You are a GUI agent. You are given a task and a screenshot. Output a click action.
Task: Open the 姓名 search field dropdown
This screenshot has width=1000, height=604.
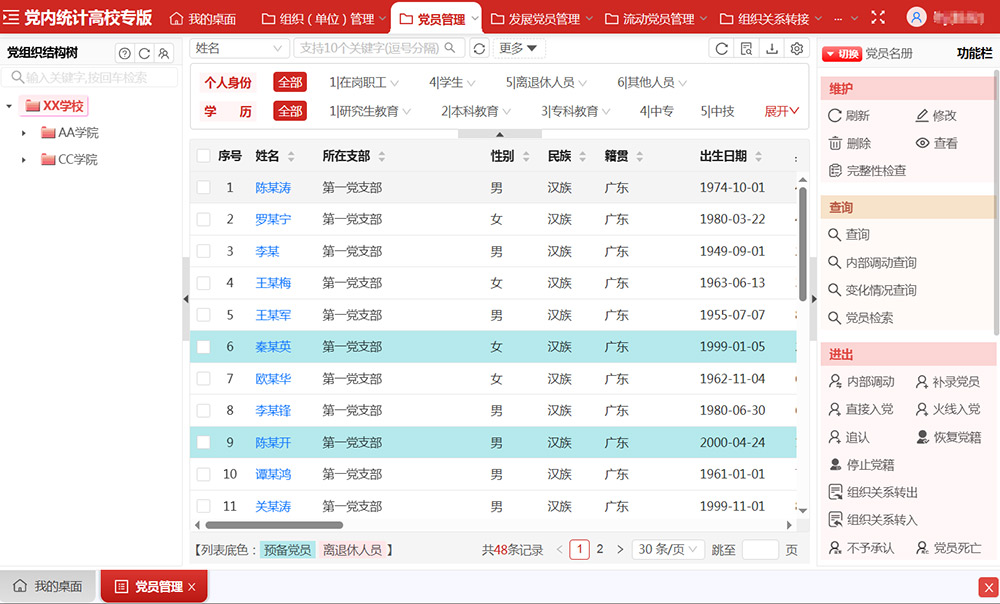coord(239,48)
